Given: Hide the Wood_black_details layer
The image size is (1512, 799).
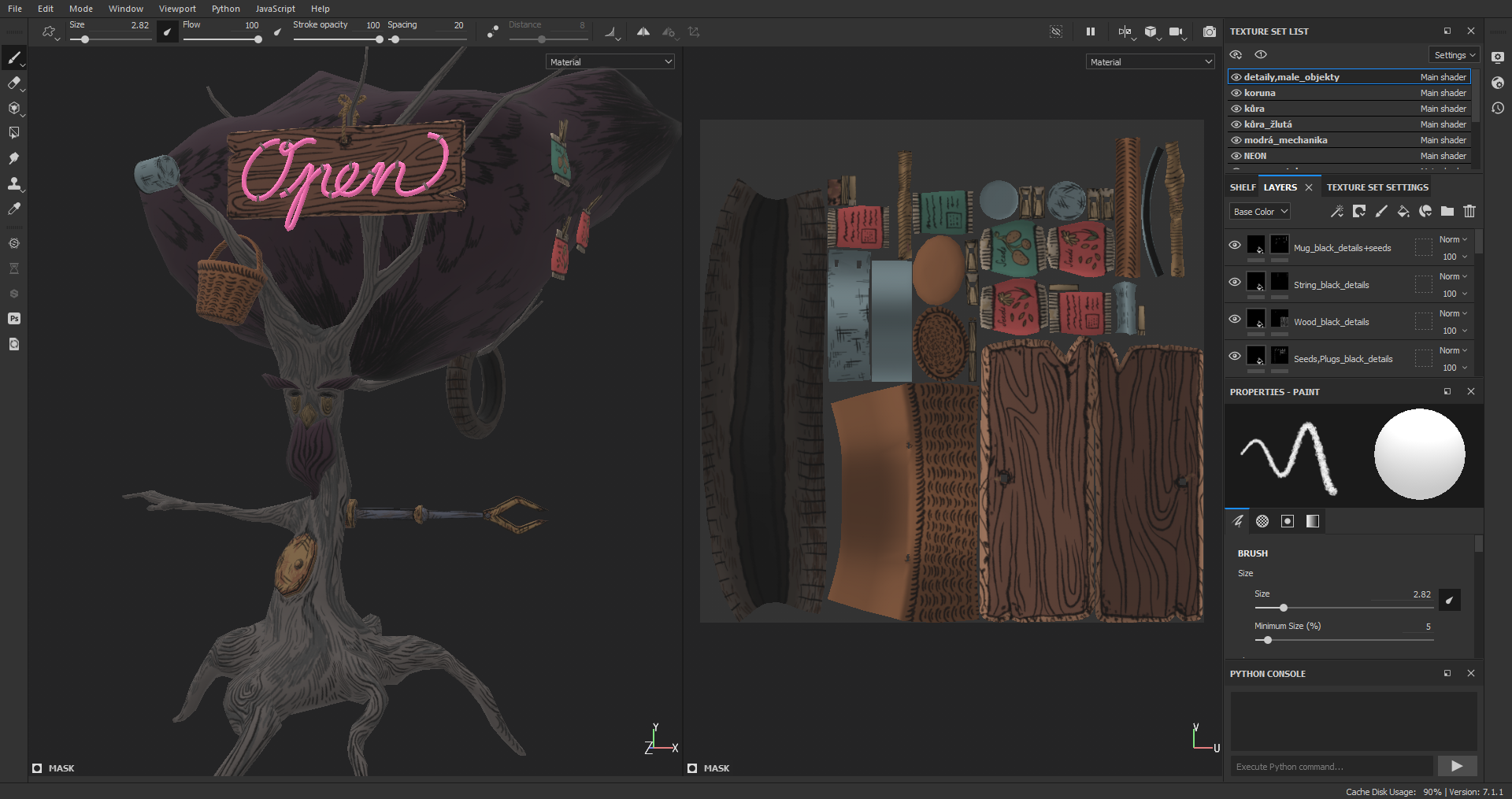Looking at the screenshot, I should 1235,319.
